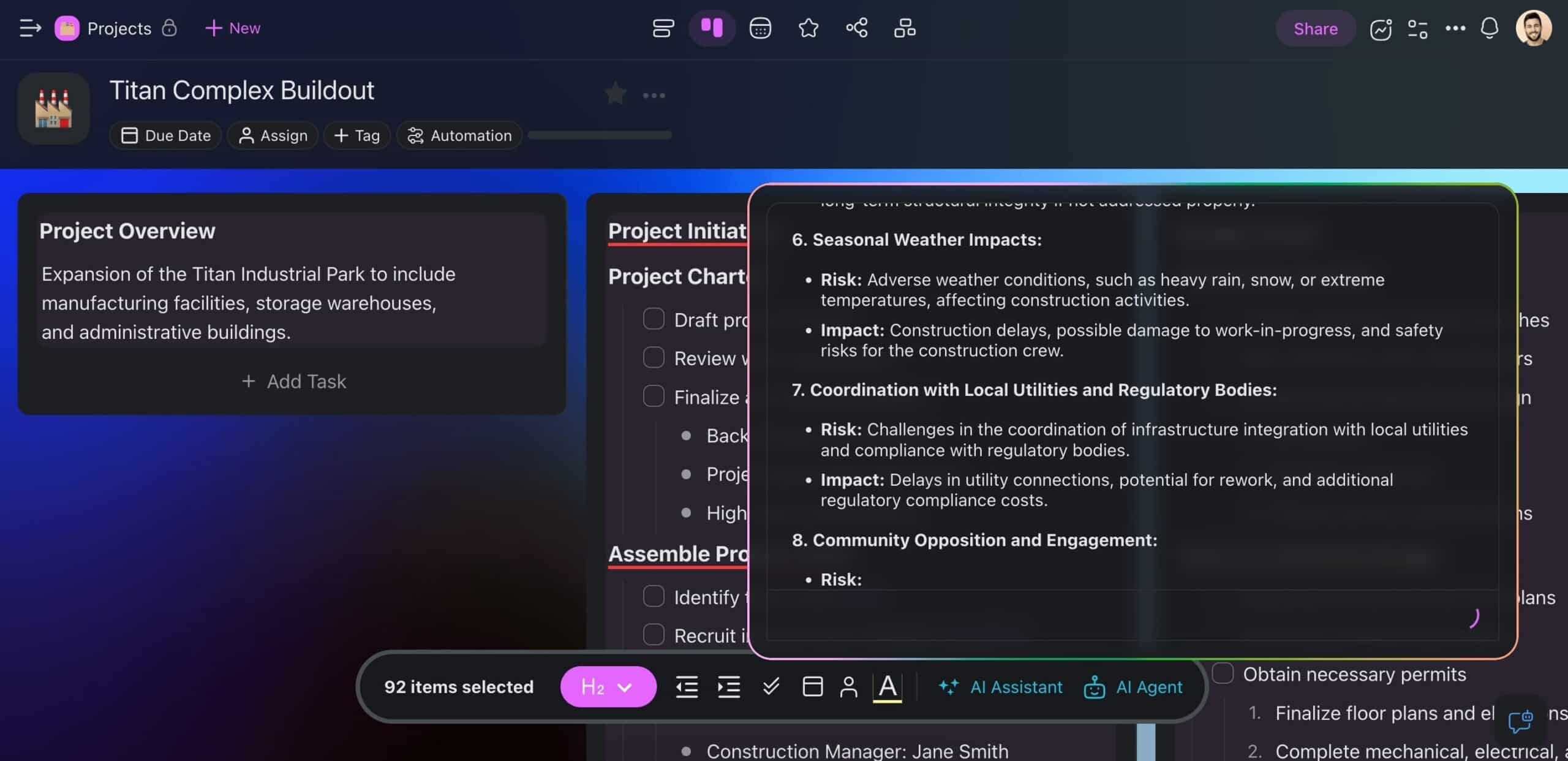Viewport: 1568px width, 761px height.
Task: Open the org chart view icon
Action: pos(905,28)
